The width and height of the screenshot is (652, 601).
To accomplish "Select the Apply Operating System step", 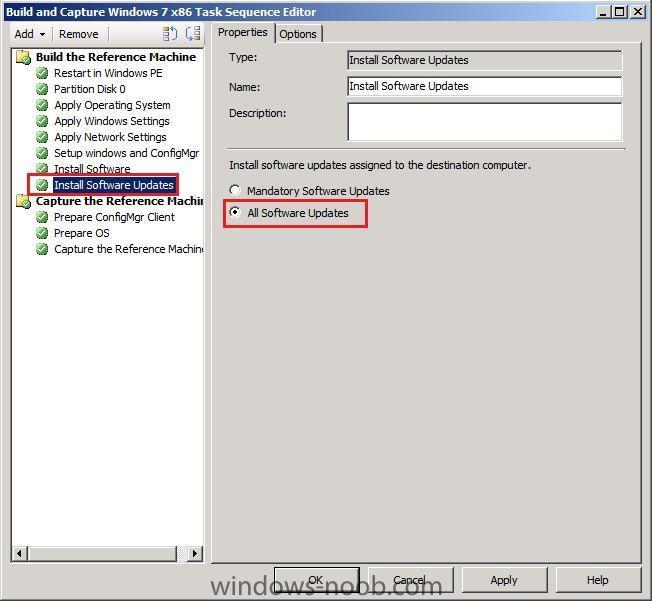I will (112, 105).
